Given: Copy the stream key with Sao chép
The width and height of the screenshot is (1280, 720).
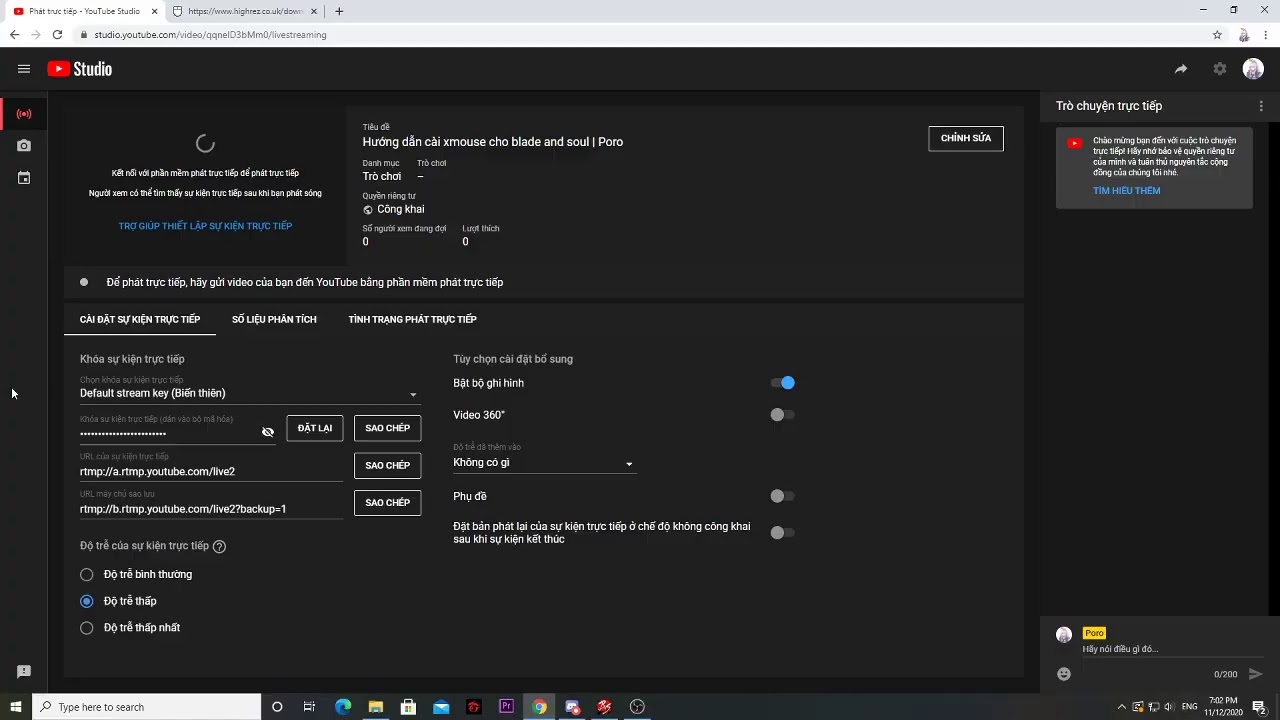Looking at the screenshot, I should click(388, 428).
